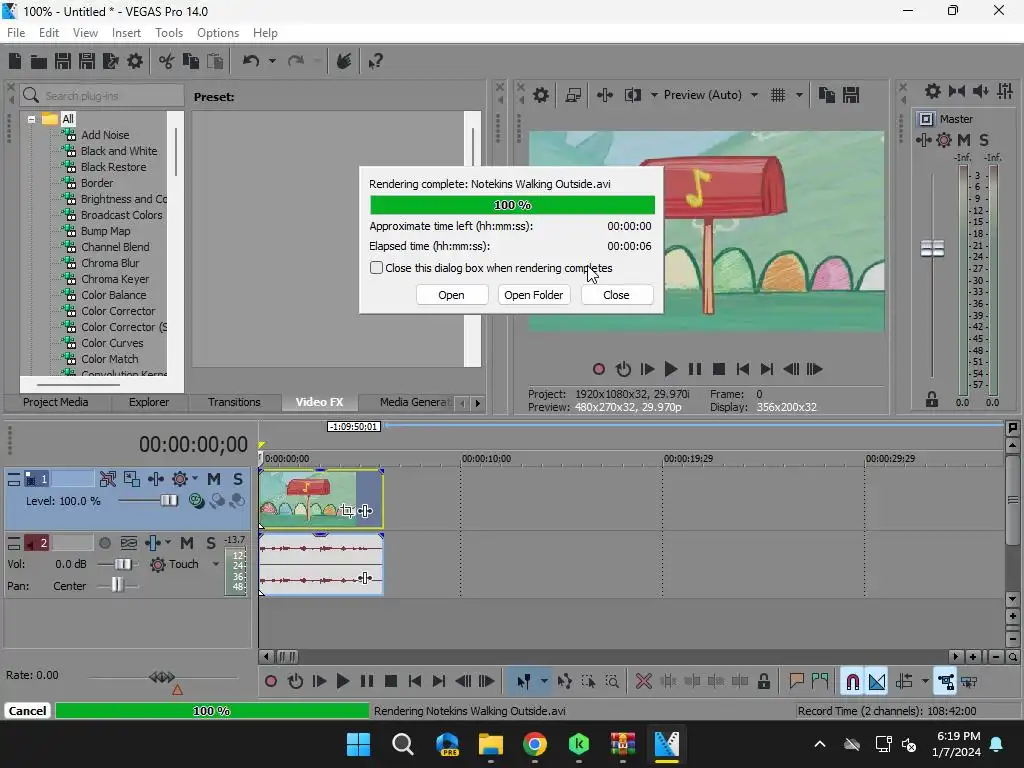Click the Lock event padlock icon in toolbar
The height and width of the screenshot is (768, 1024).
[x=763, y=681]
